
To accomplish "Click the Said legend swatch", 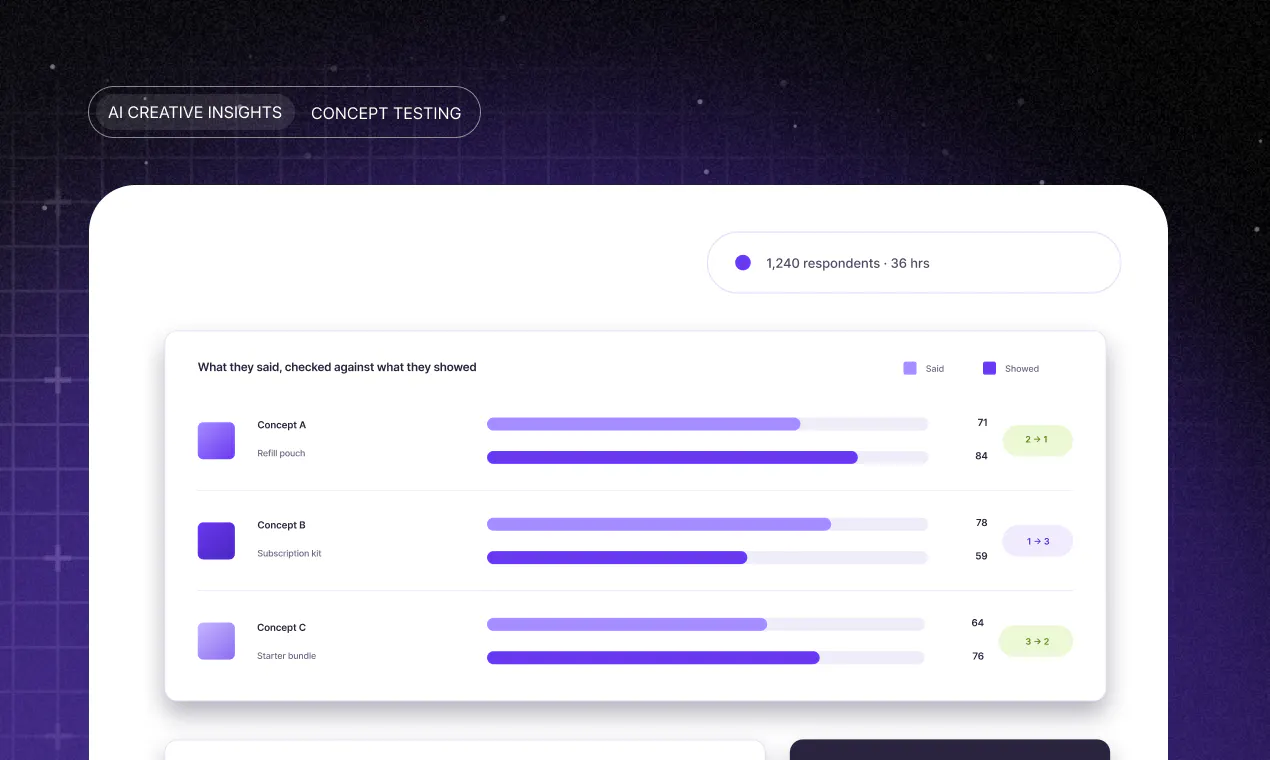I will (x=910, y=368).
